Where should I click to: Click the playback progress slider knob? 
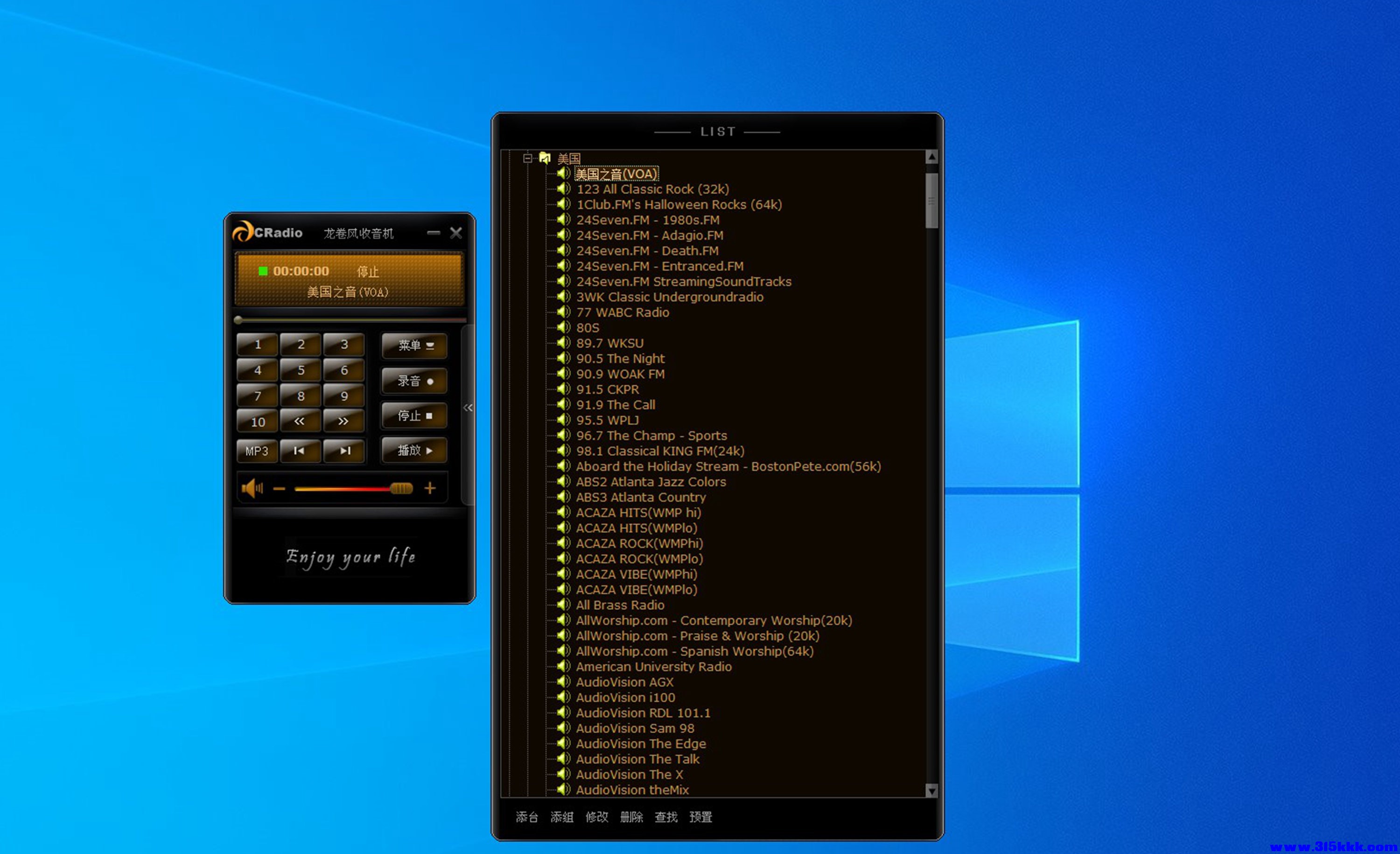(238, 320)
